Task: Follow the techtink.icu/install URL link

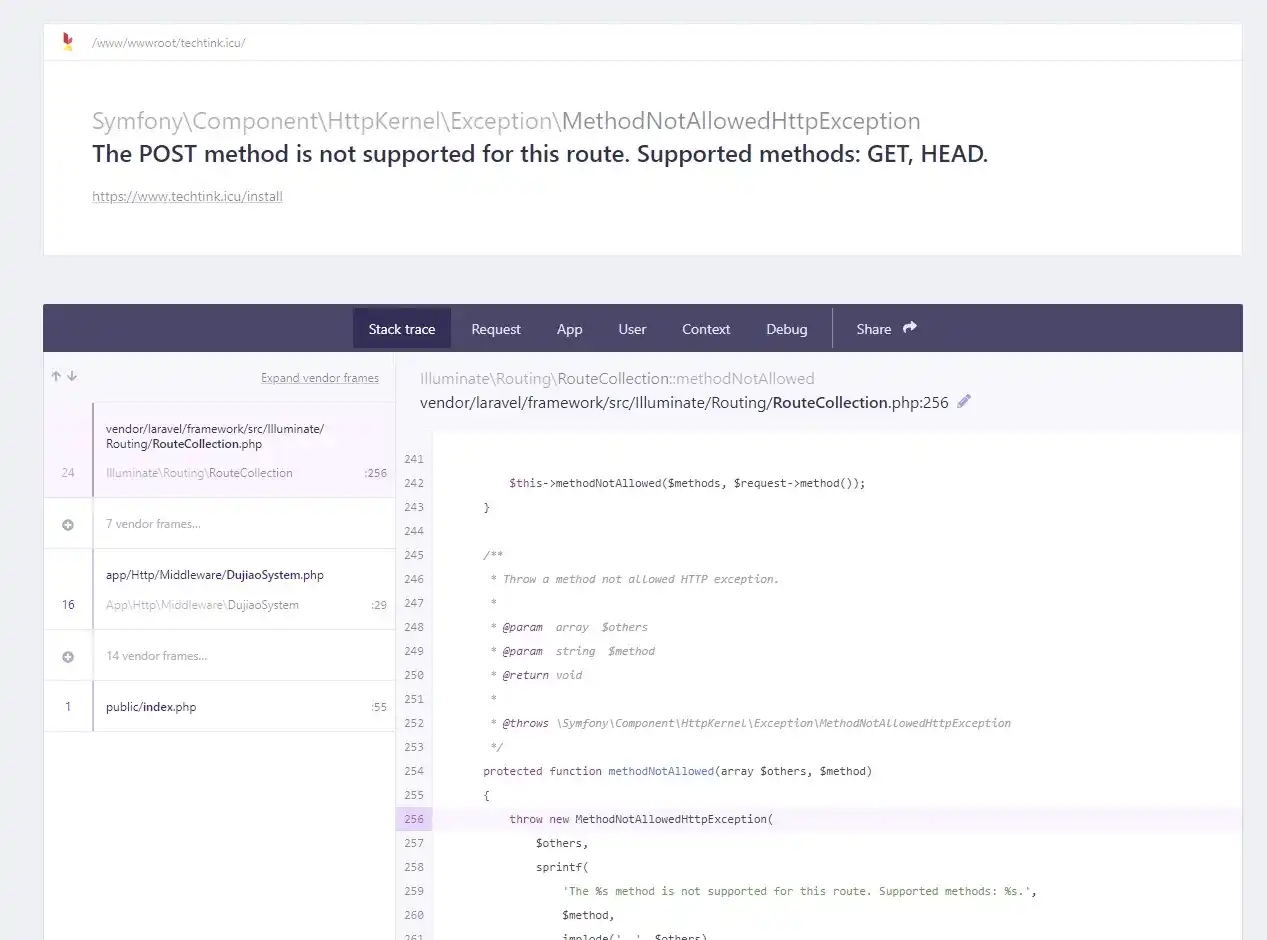Action: coord(187,197)
